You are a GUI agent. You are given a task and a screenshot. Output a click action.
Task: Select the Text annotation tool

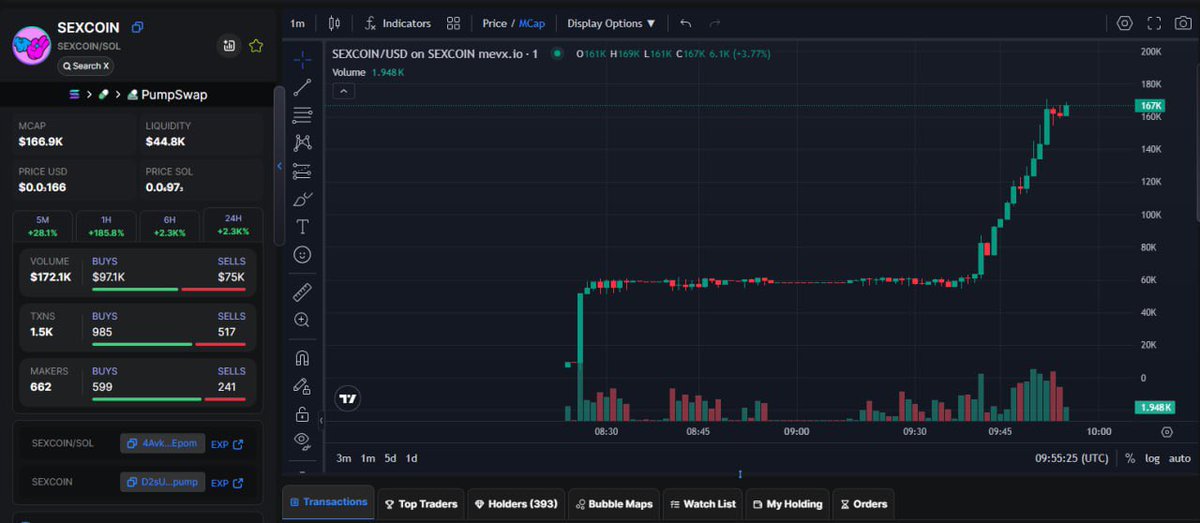coord(302,227)
